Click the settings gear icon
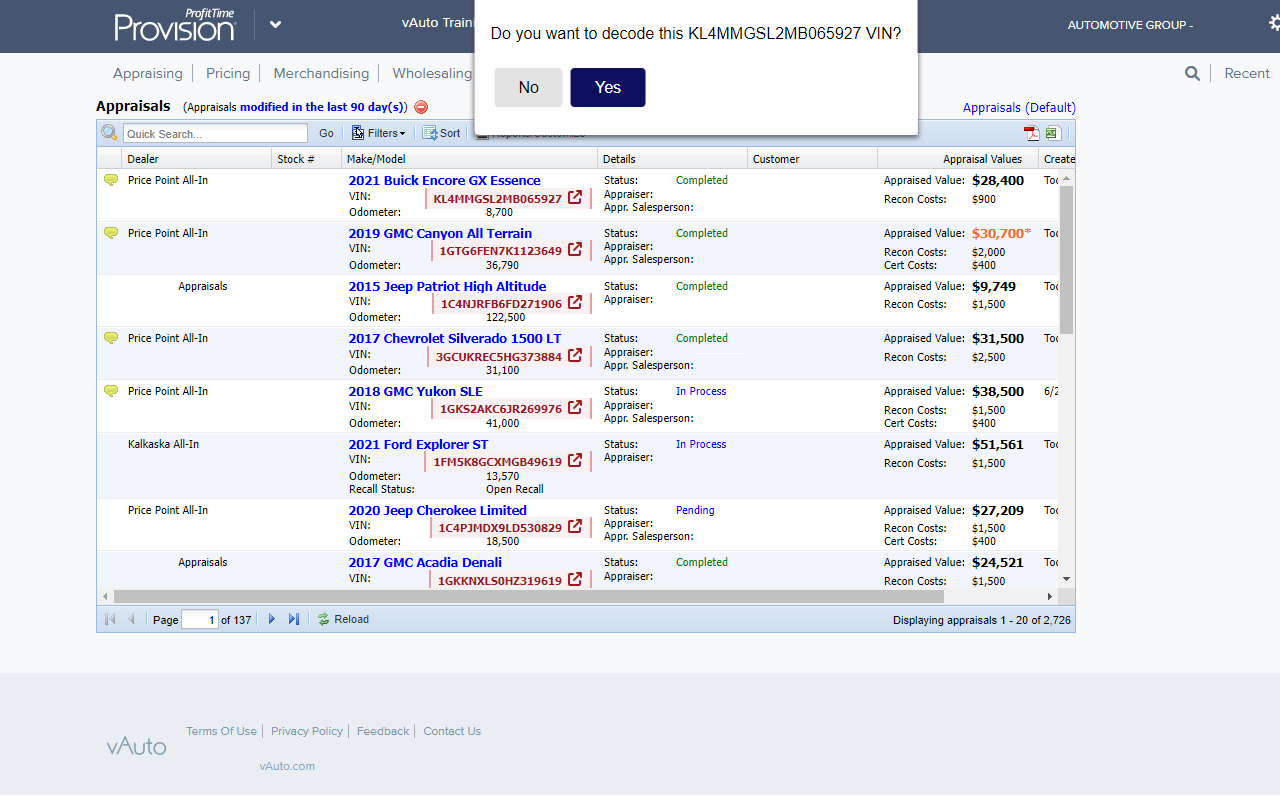Viewport: 1280px width, 800px height. click(1273, 23)
